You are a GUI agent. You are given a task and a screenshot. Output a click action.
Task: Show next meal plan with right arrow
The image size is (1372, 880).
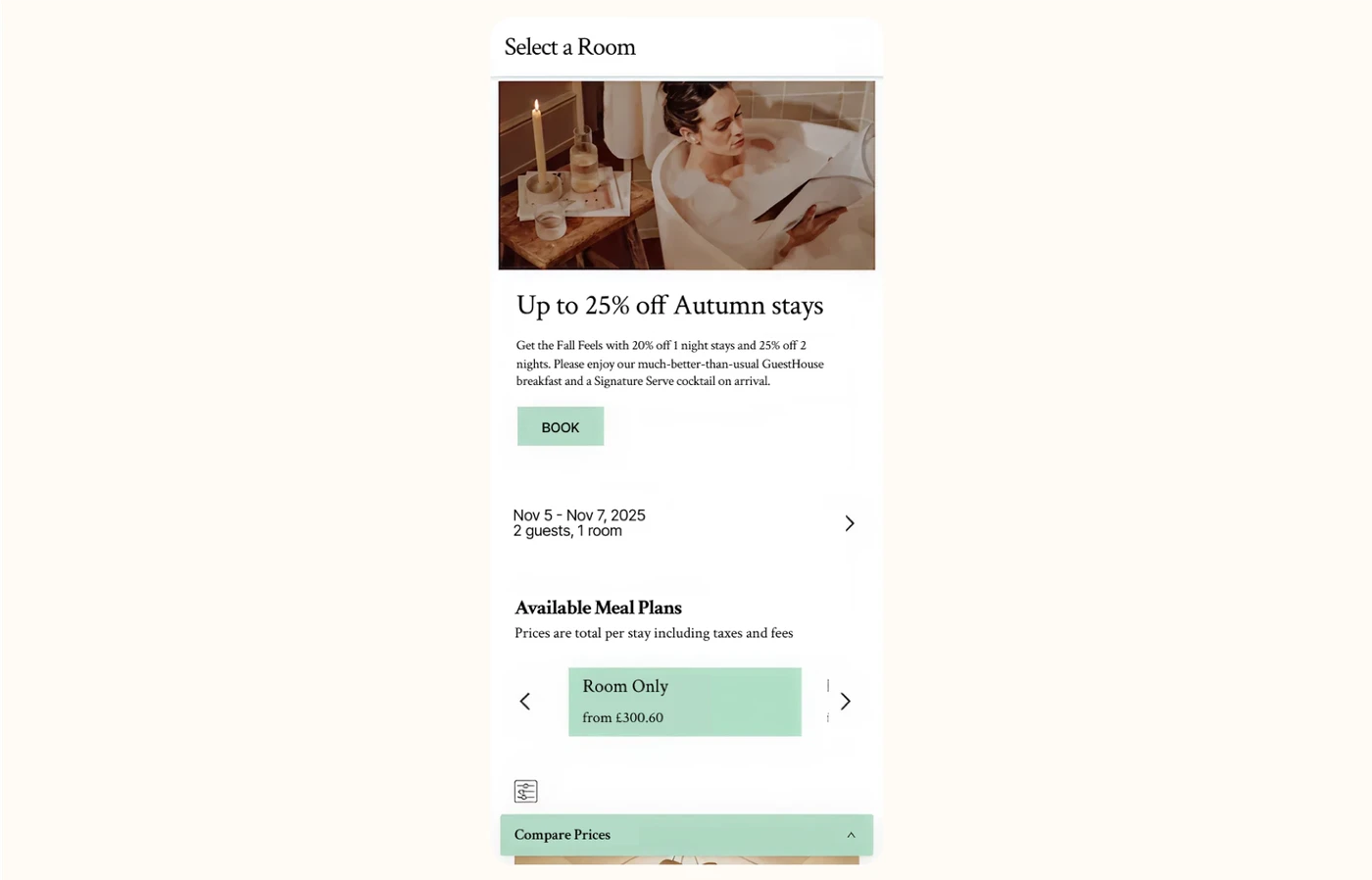coord(845,701)
